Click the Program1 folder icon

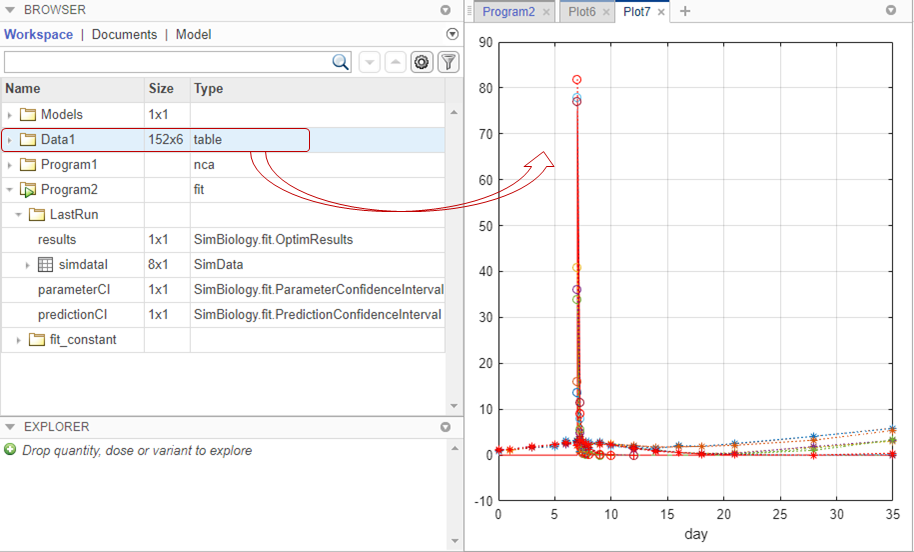(28, 164)
